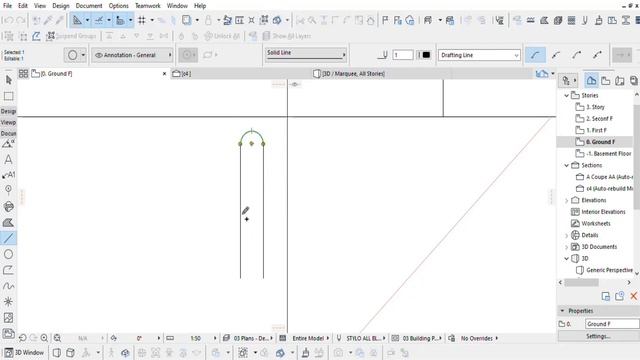
Task: Click the Fit in Window zoom icon
Action: pyautogui.click(x=58, y=338)
